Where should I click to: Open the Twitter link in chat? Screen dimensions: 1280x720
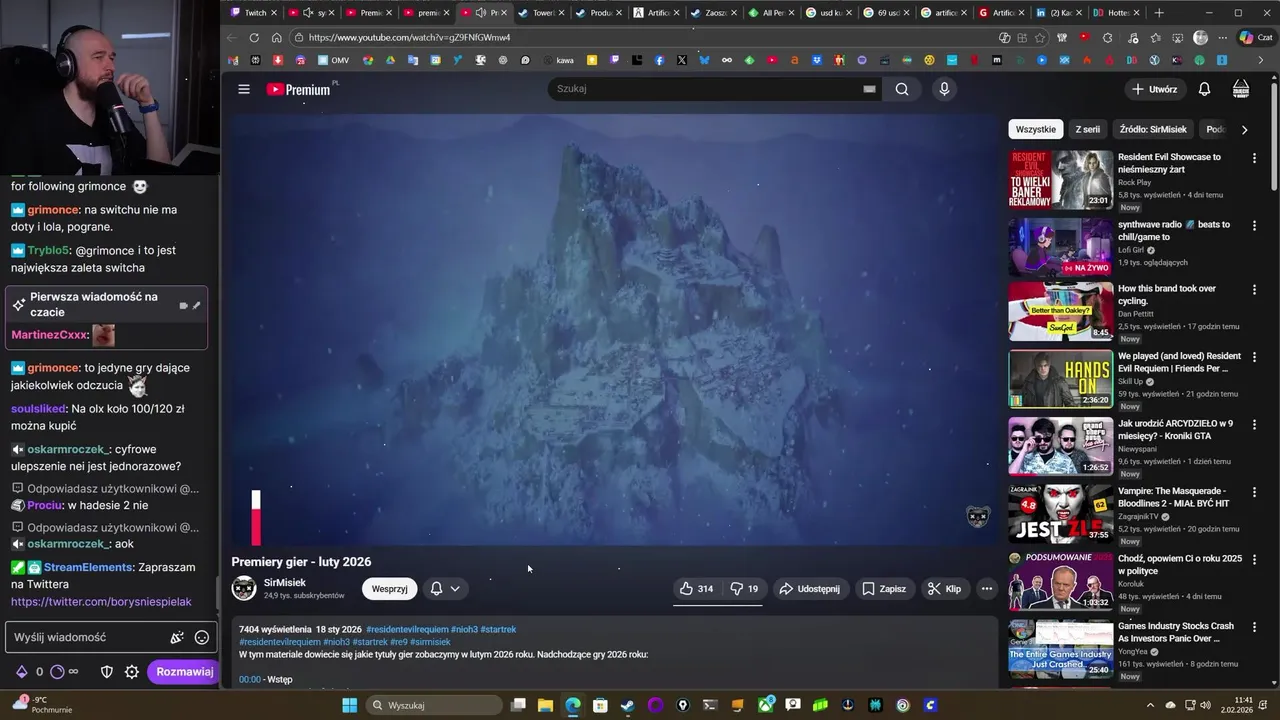point(101,602)
